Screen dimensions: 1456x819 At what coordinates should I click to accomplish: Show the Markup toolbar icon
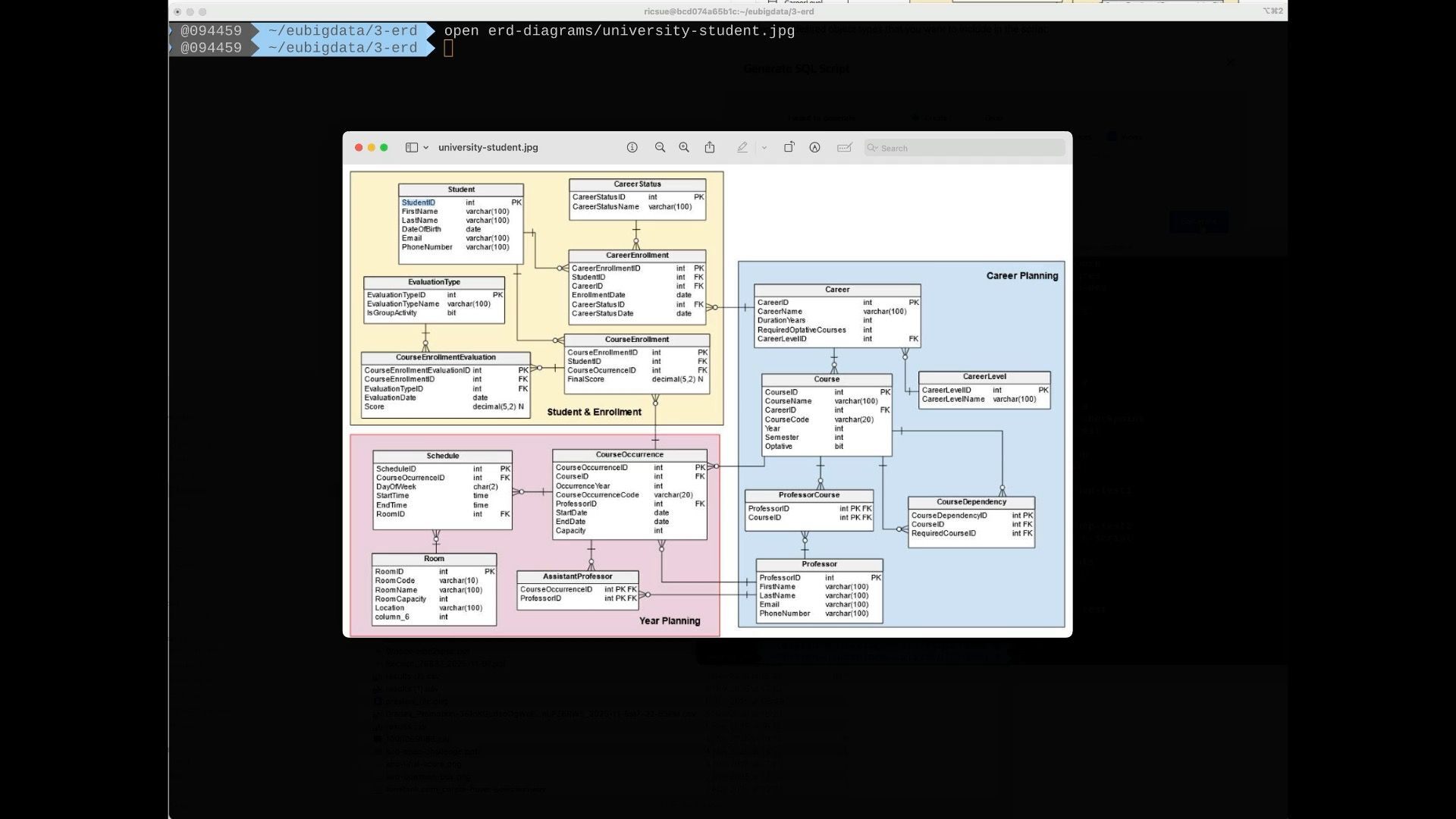[x=814, y=148]
